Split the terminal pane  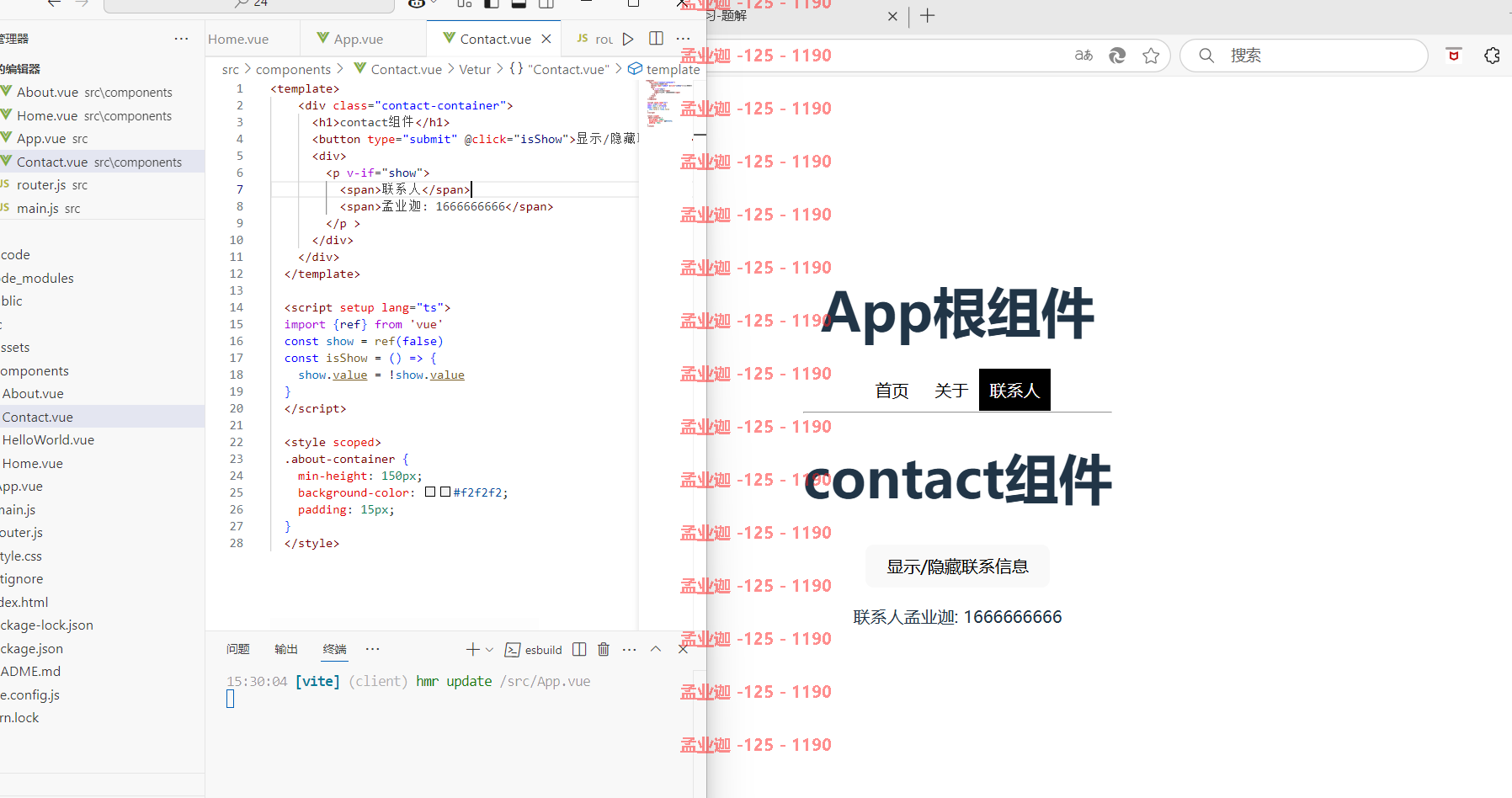click(x=579, y=649)
